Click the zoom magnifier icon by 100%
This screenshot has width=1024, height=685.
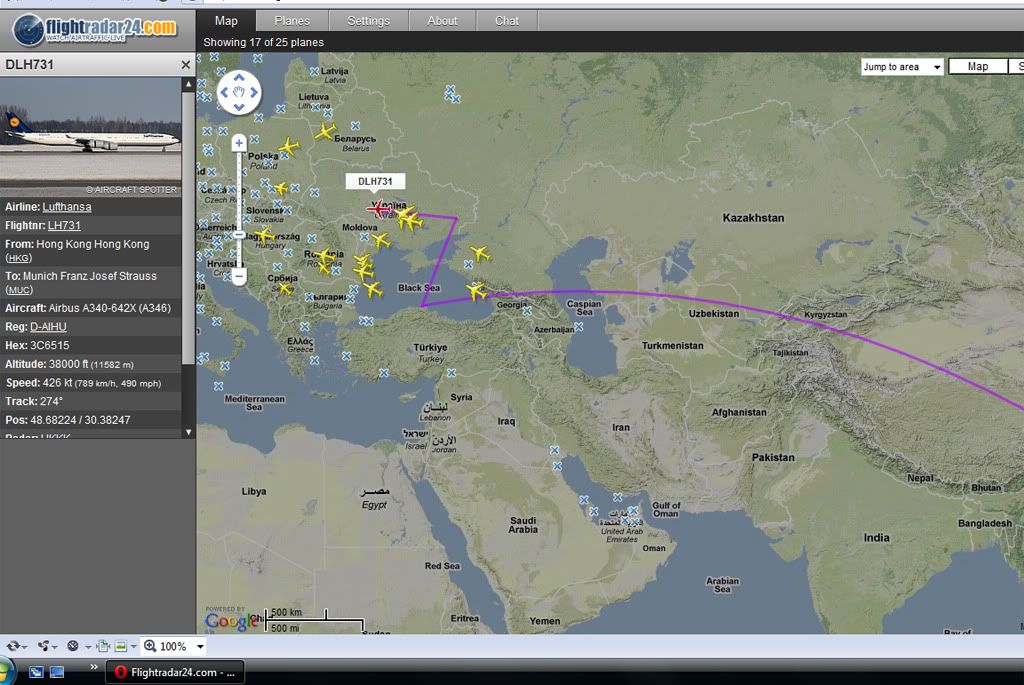(150, 646)
